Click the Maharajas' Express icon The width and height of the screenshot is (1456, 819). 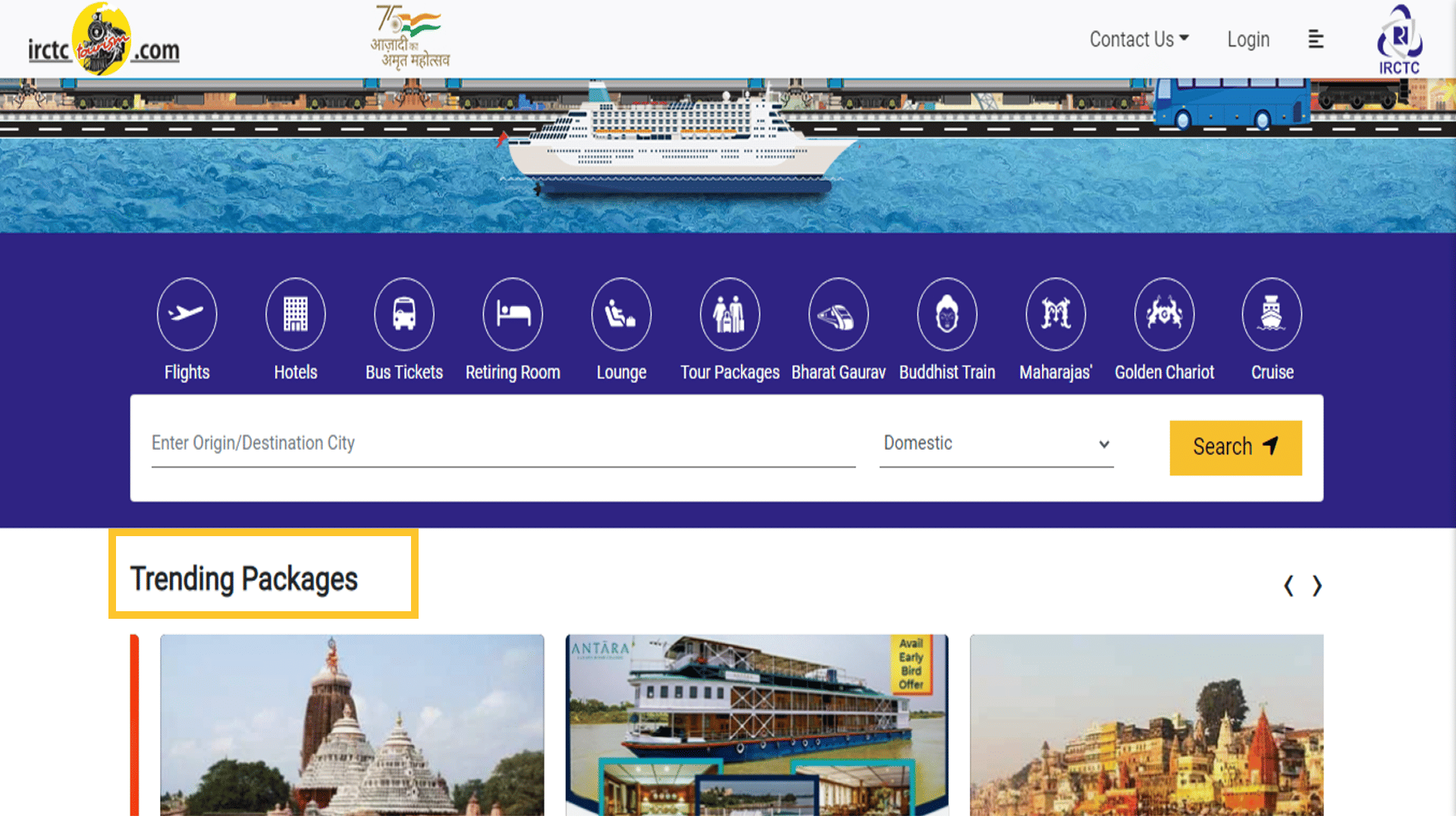coord(1056,313)
